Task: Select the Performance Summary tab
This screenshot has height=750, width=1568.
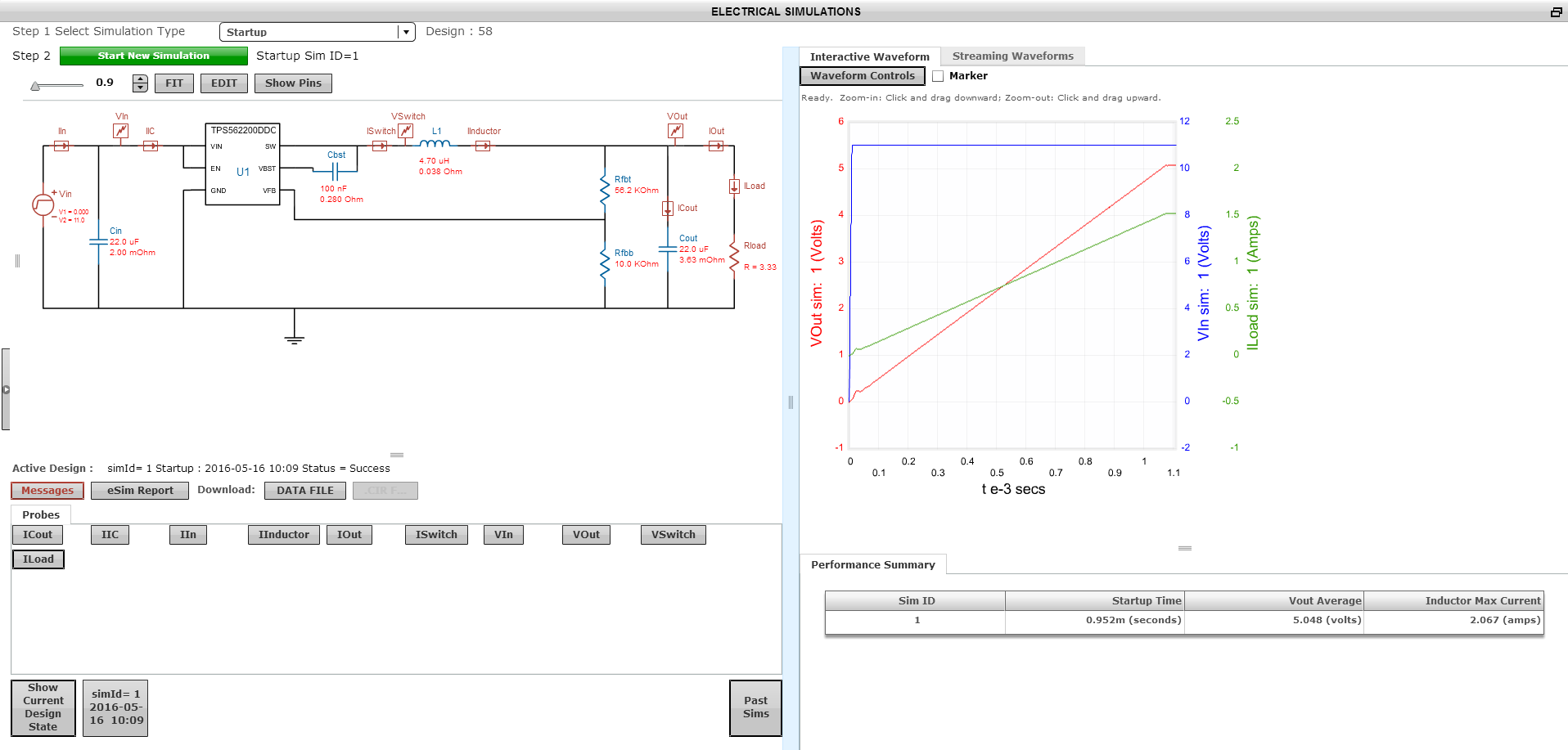Action: (x=872, y=564)
